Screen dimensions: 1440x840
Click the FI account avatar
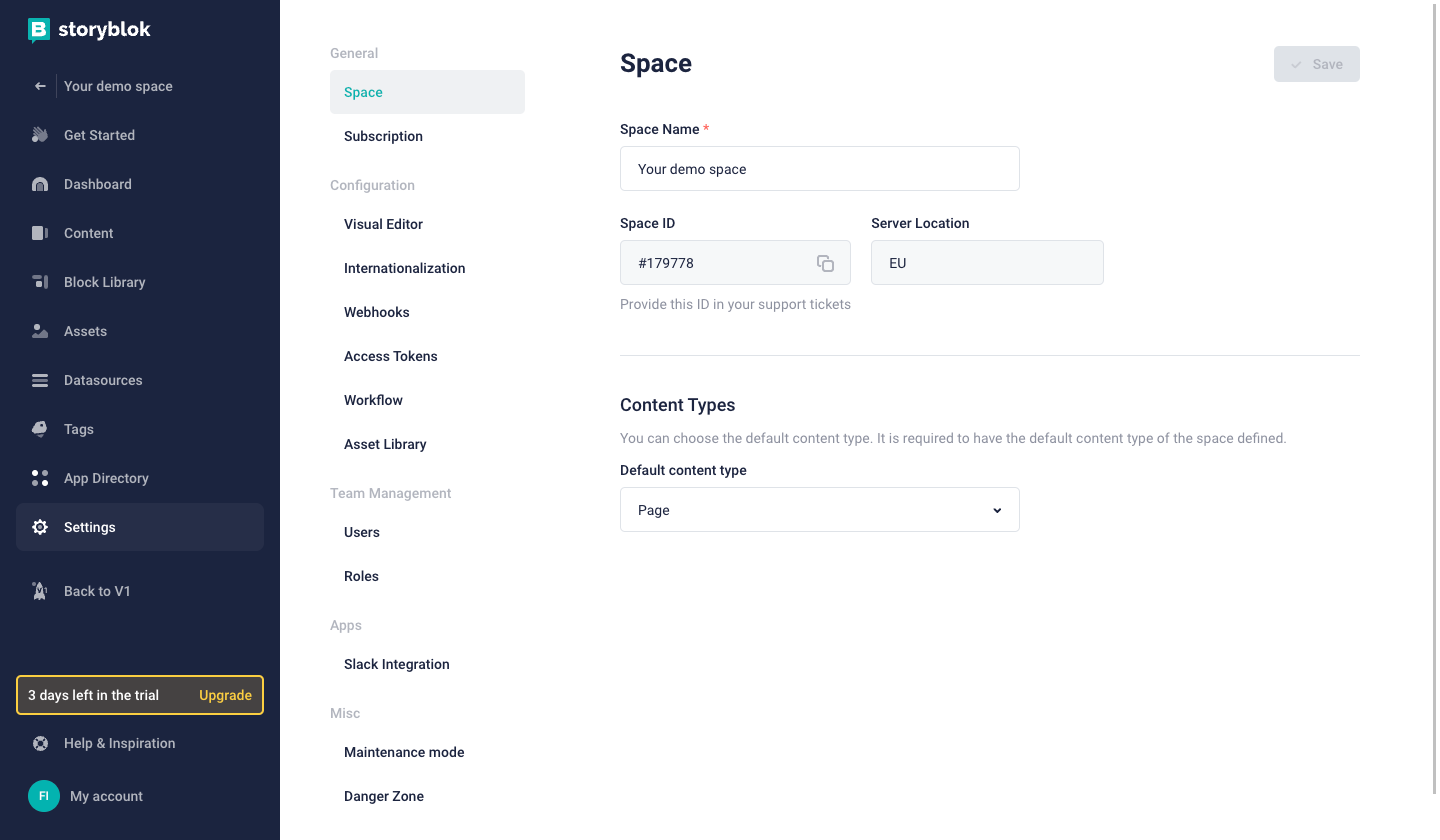(x=43, y=796)
